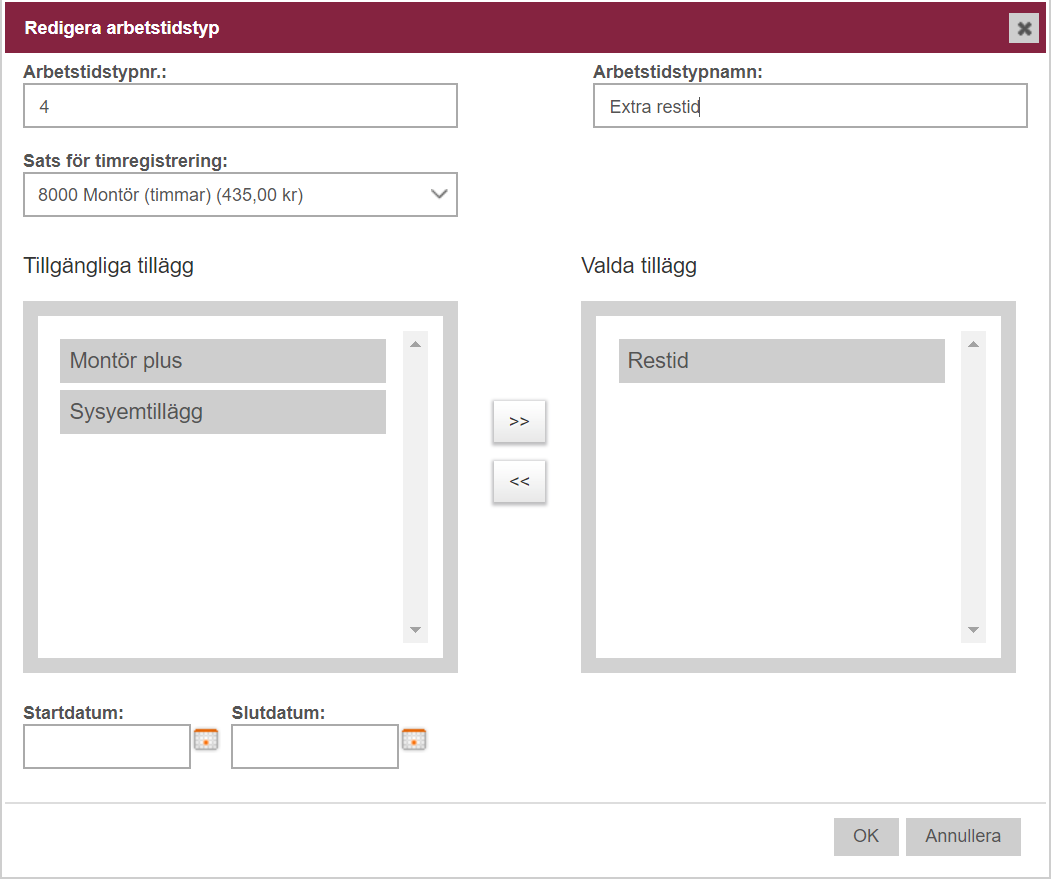Click scroll-up arrow in Tillgängliga tillägg list
The height and width of the screenshot is (879, 1051).
pyautogui.click(x=416, y=344)
